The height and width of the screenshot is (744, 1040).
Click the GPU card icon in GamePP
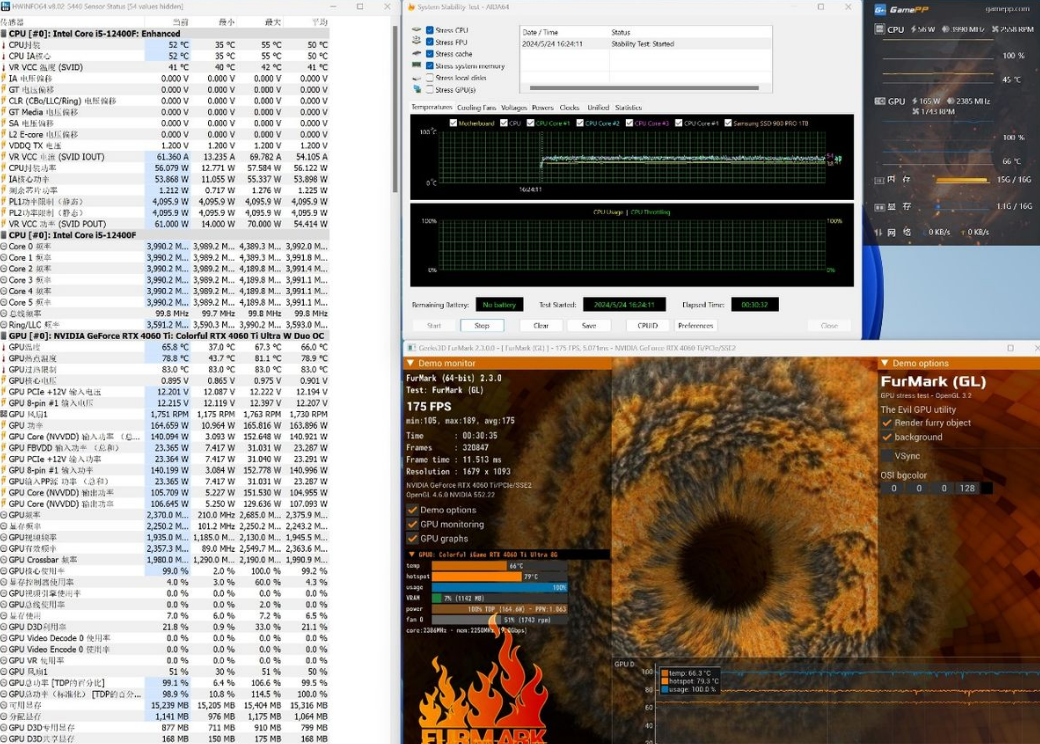[879, 101]
